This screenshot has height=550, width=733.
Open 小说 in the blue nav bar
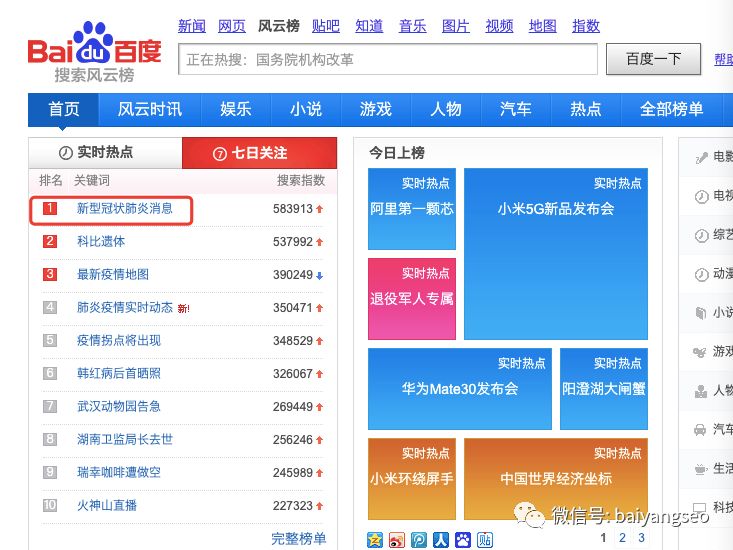click(306, 109)
